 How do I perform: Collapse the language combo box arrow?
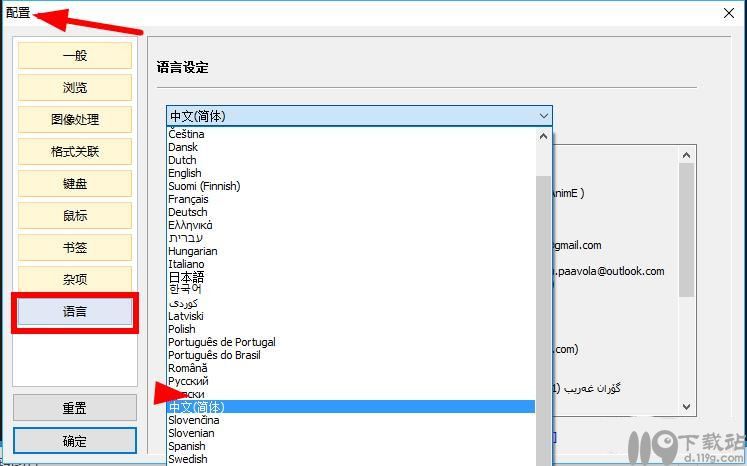click(543, 116)
